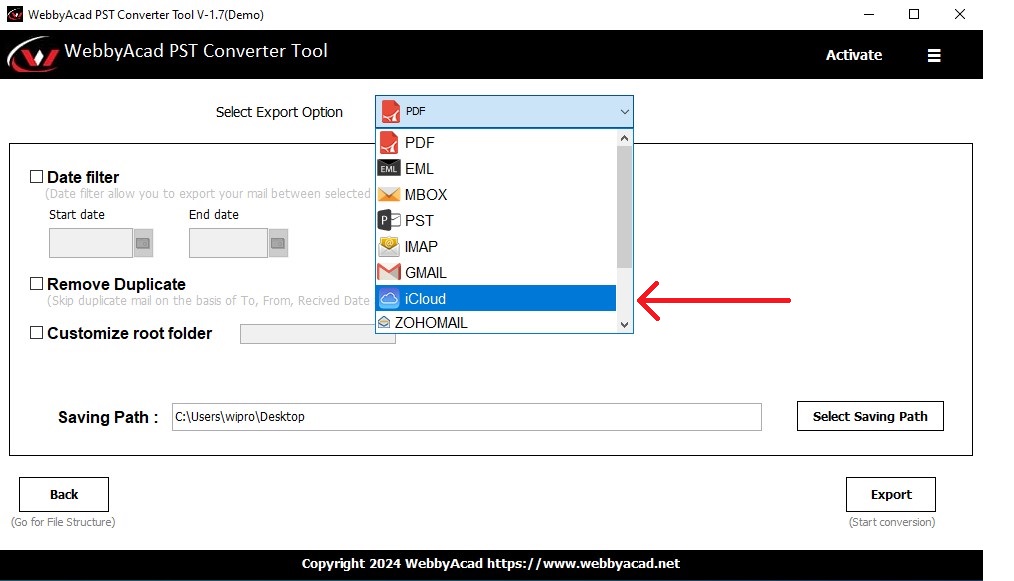Click the WebbyAcad logo in header

click(32, 54)
